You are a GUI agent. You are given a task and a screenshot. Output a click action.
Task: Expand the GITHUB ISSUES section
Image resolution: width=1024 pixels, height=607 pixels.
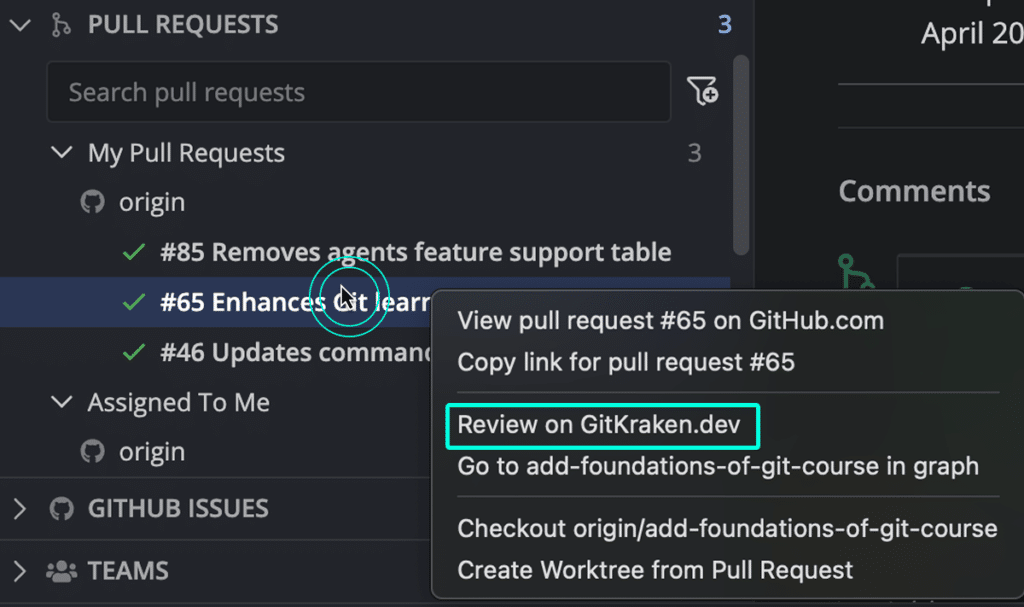tap(20, 508)
